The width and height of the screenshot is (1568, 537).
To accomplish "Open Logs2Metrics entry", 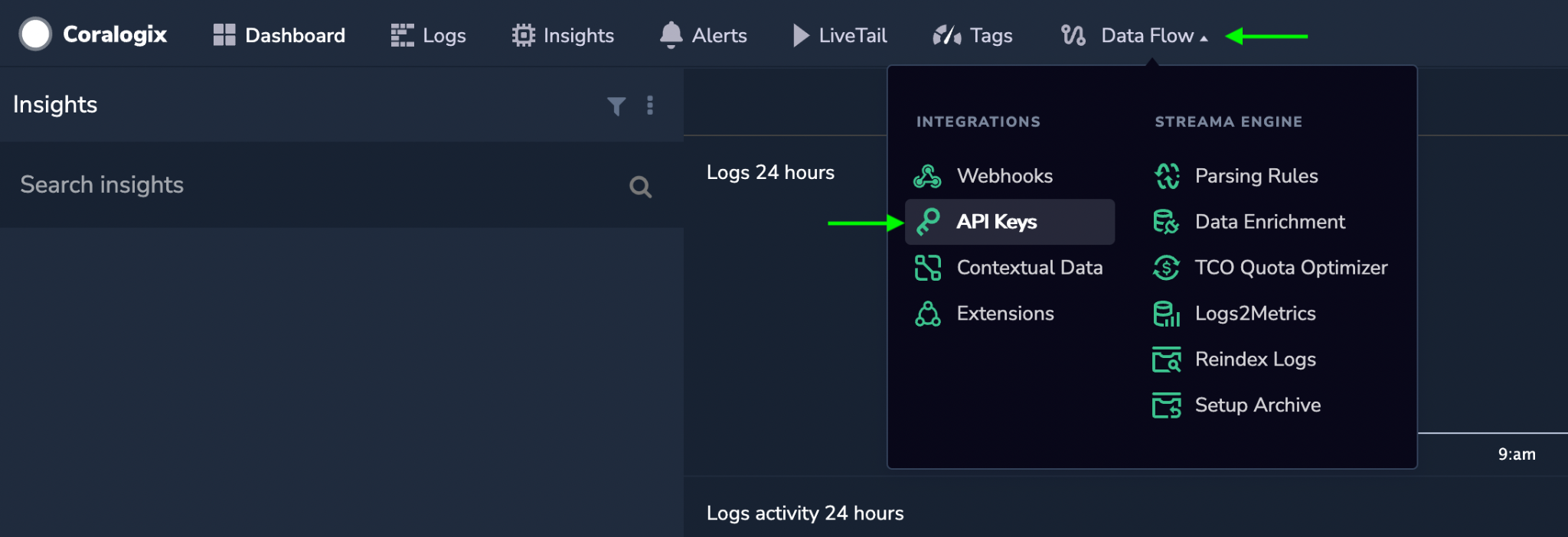I will pos(1256,314).
